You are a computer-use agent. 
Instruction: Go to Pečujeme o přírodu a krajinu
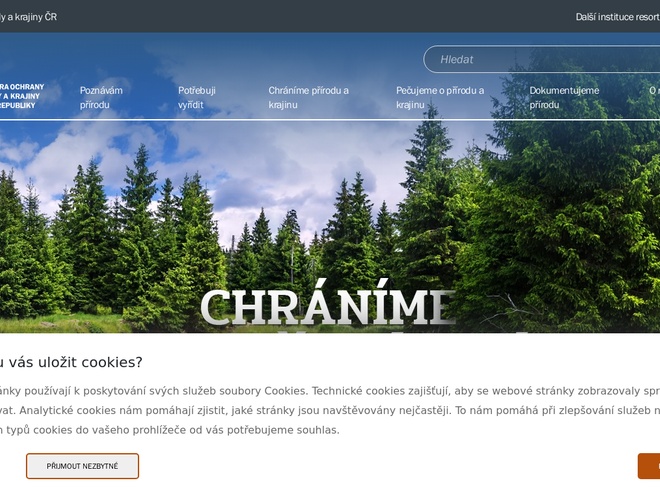439,97
